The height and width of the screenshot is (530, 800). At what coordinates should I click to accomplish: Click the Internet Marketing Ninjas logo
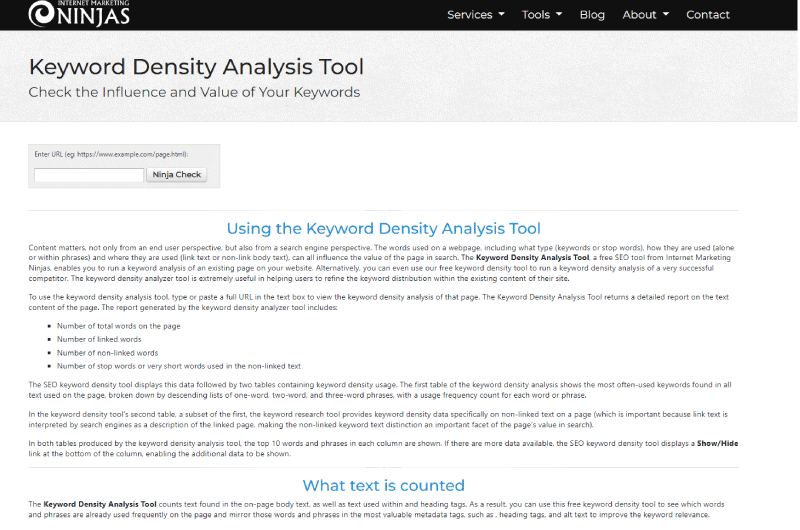coord(79,13)
